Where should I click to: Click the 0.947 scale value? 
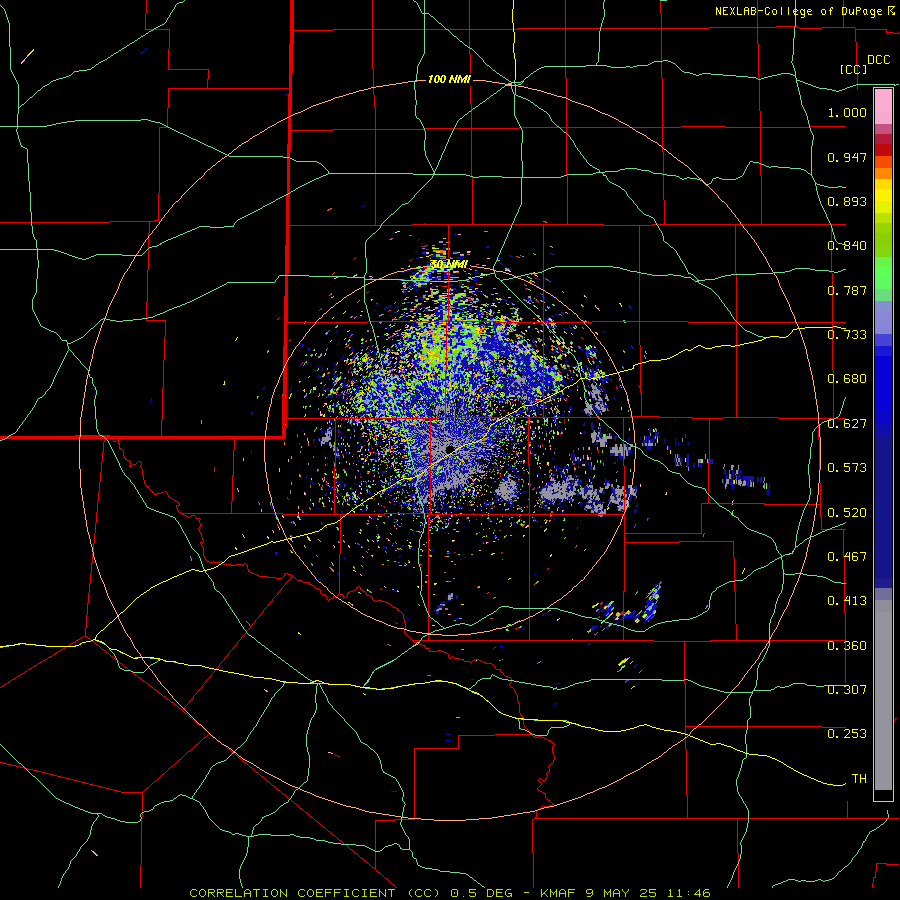[x=847, y=157]
